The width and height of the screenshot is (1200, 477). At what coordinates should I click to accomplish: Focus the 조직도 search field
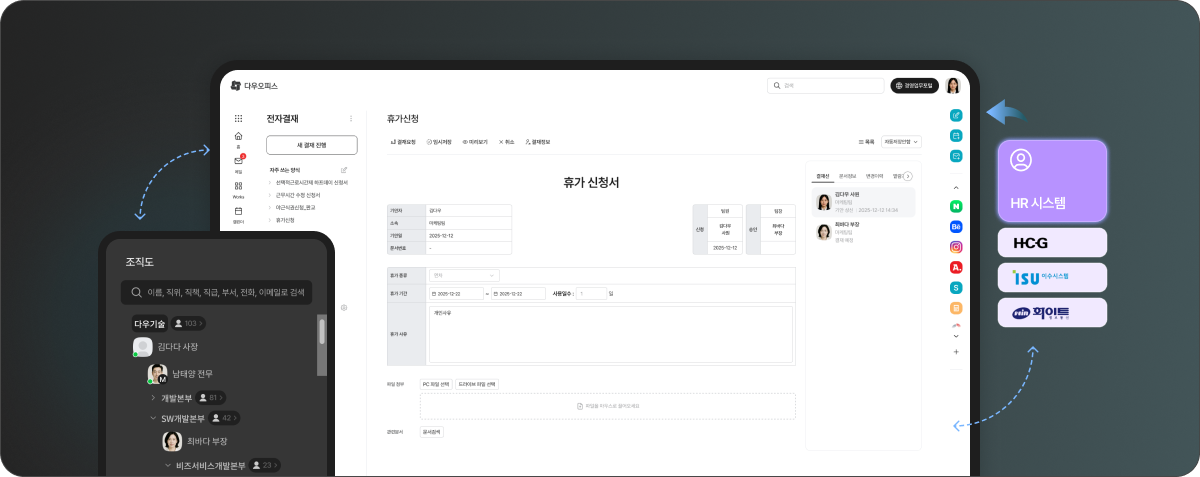click(x=216, y=292)
